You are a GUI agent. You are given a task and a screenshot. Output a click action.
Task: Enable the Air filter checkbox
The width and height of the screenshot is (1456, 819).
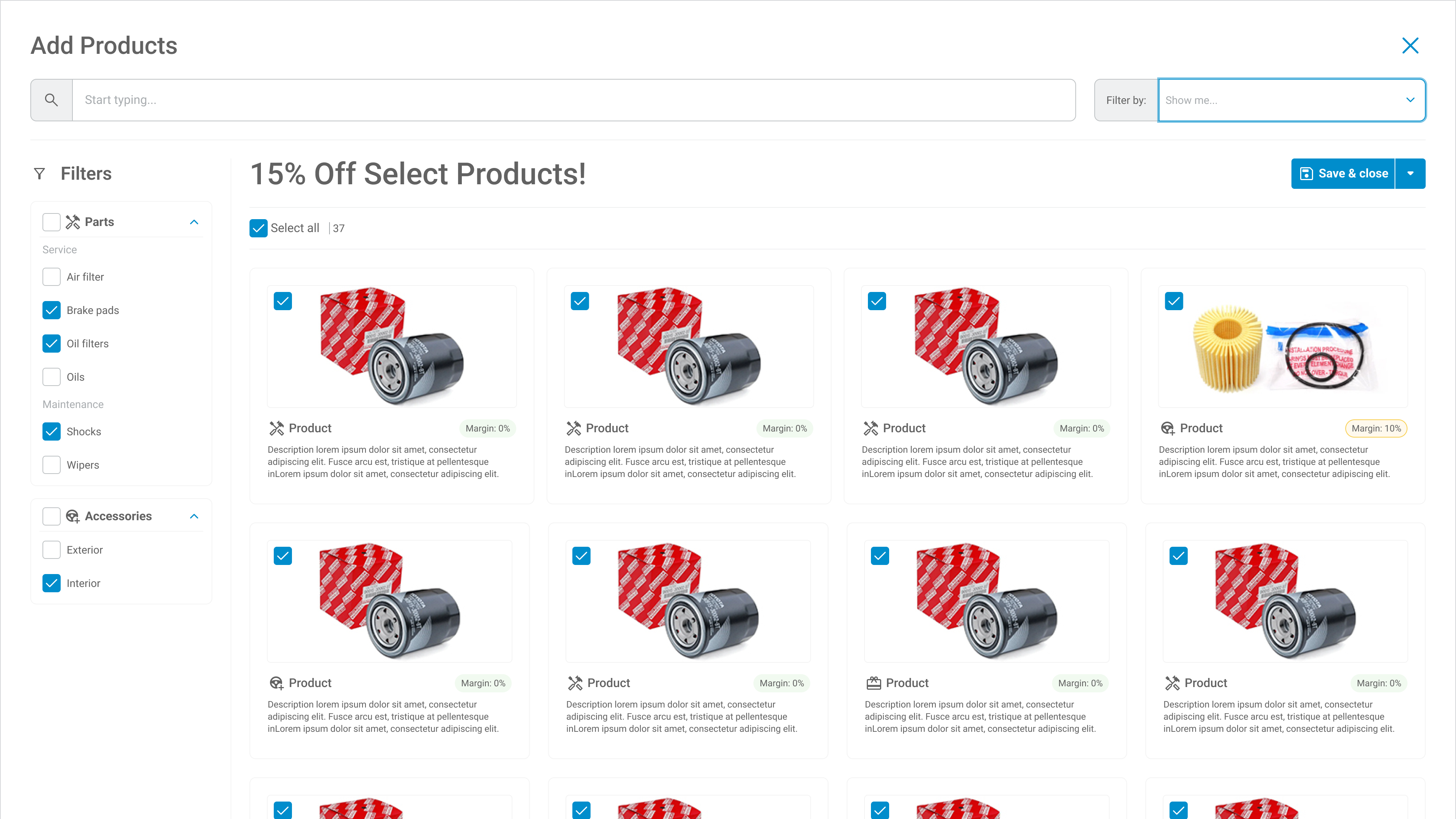52,277
